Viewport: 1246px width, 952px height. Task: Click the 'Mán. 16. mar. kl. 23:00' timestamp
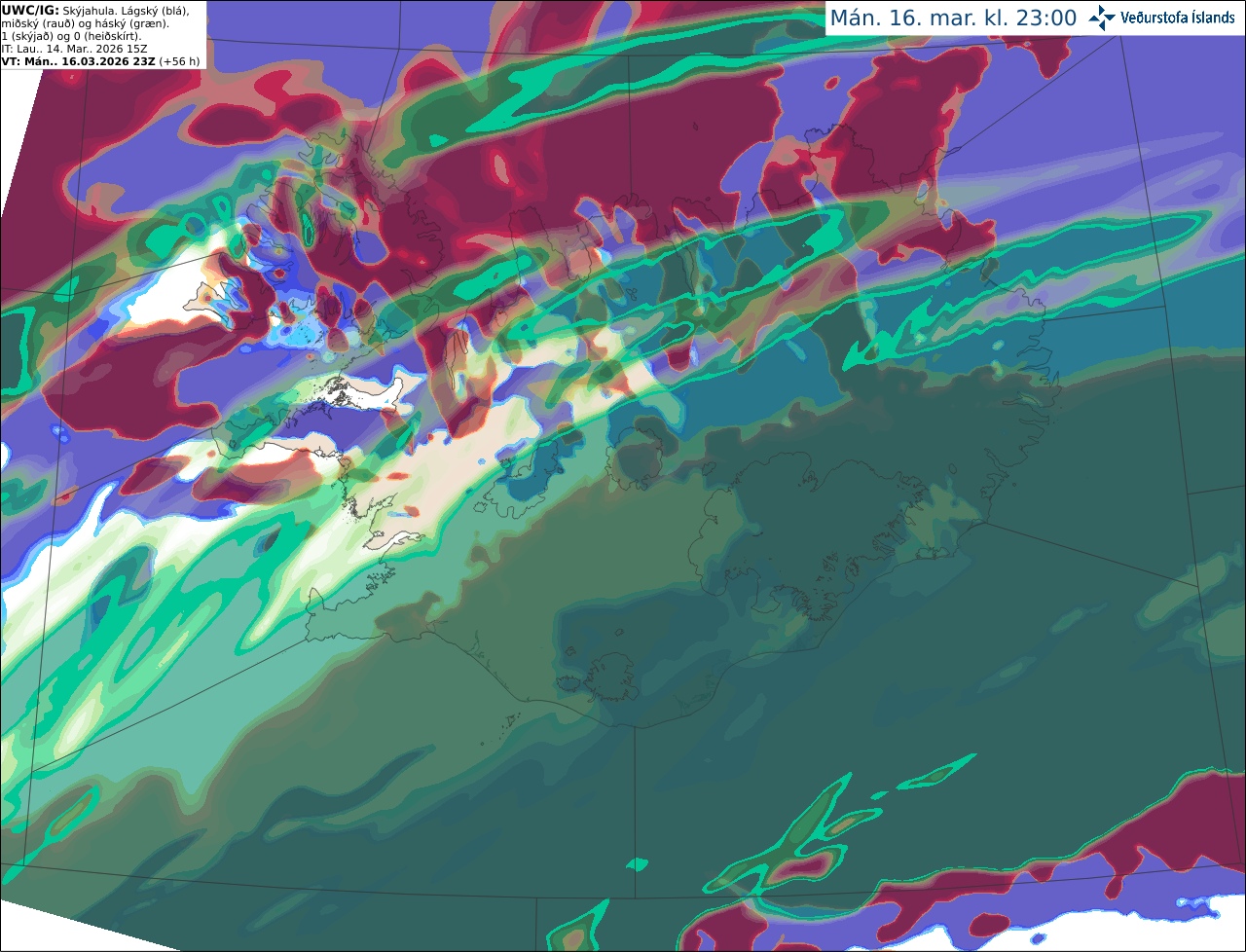tap(953, 18)
